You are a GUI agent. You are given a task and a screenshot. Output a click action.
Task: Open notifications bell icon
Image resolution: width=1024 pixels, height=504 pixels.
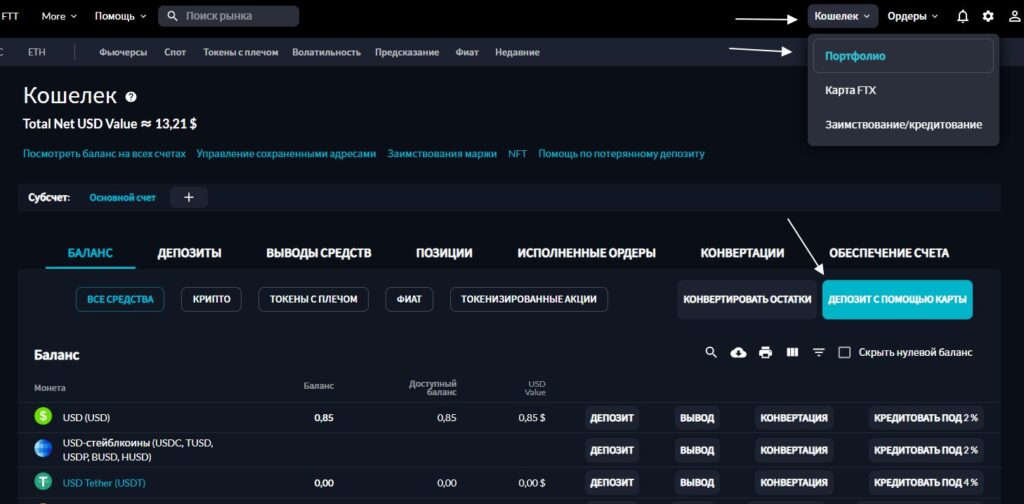[962, 16]
